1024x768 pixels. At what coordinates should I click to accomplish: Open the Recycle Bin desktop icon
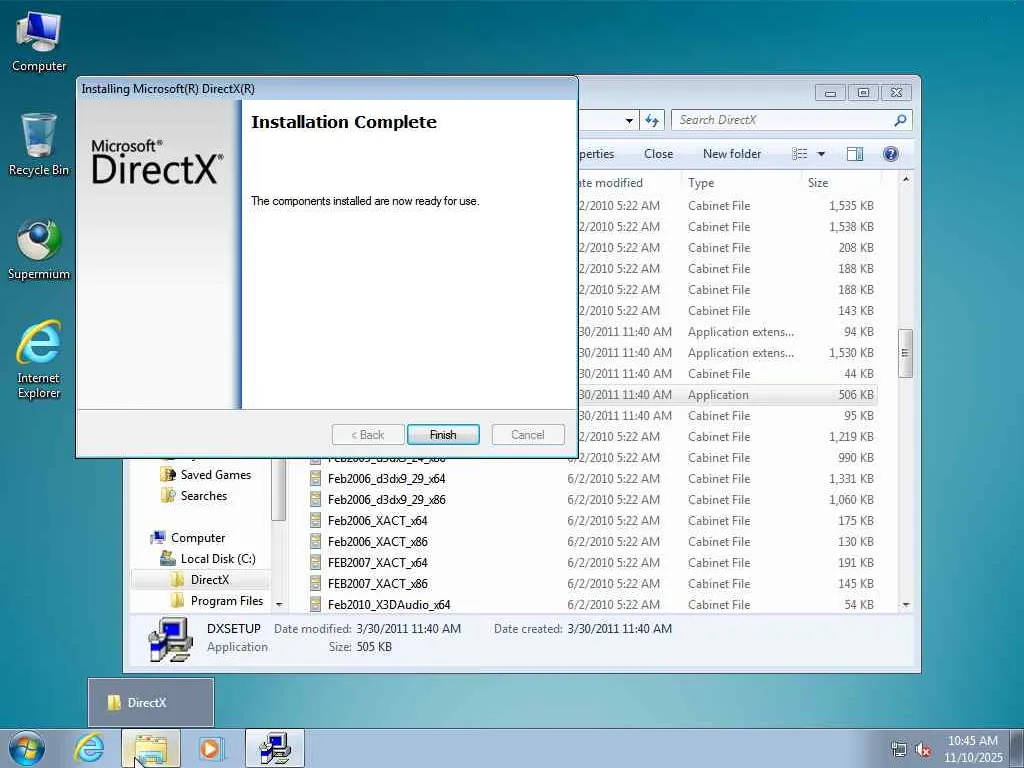click(39, 145)
